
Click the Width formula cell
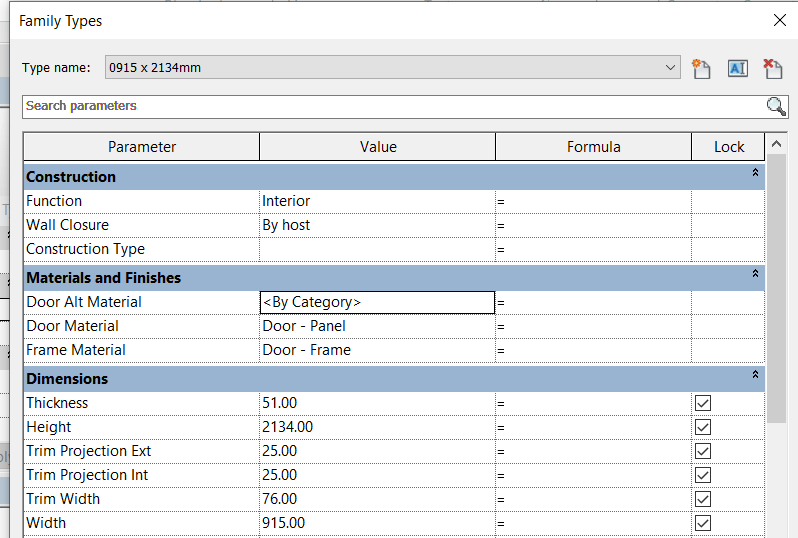coord(593,523)
